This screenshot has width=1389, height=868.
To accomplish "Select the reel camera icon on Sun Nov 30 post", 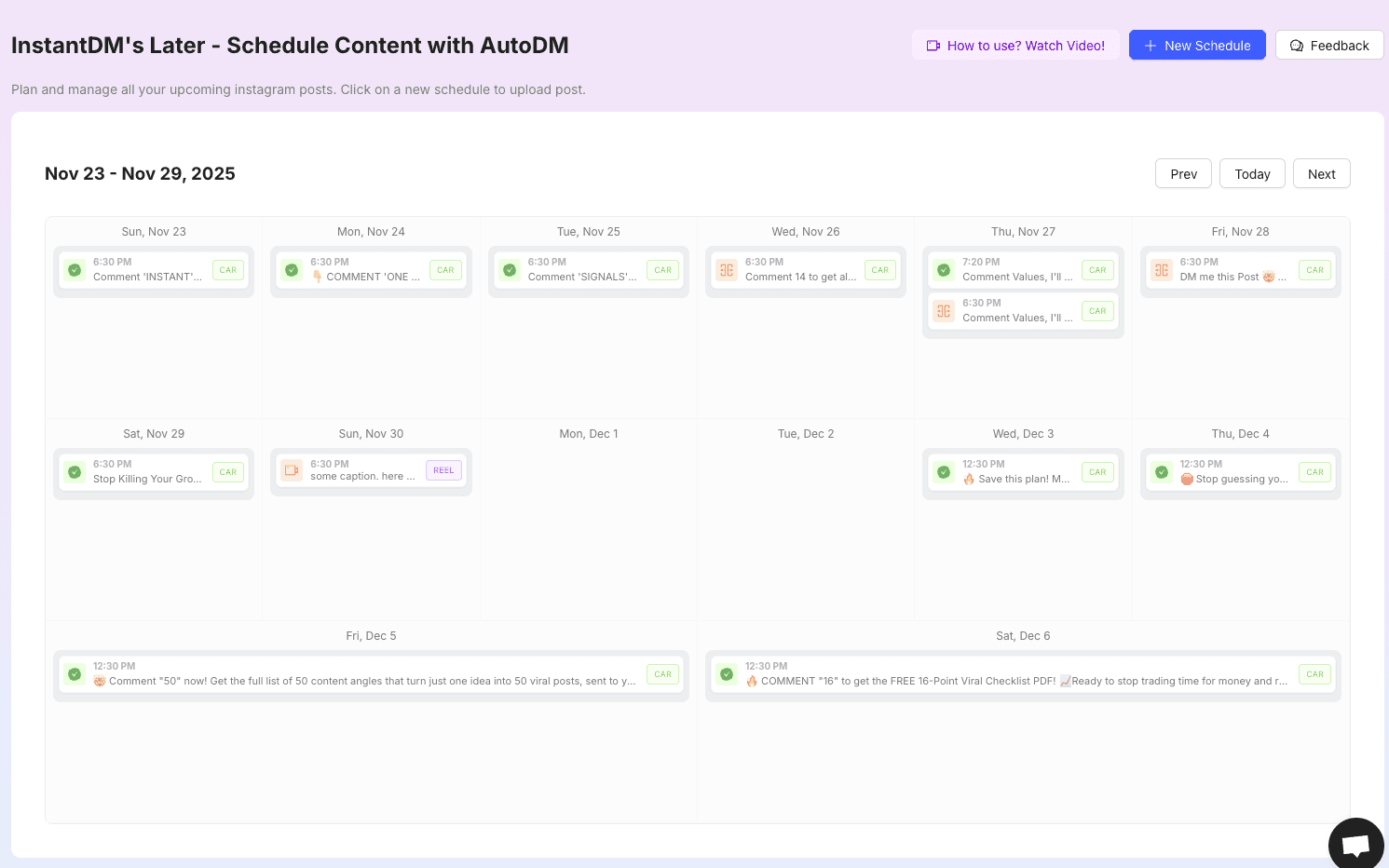I will [292, 470].
